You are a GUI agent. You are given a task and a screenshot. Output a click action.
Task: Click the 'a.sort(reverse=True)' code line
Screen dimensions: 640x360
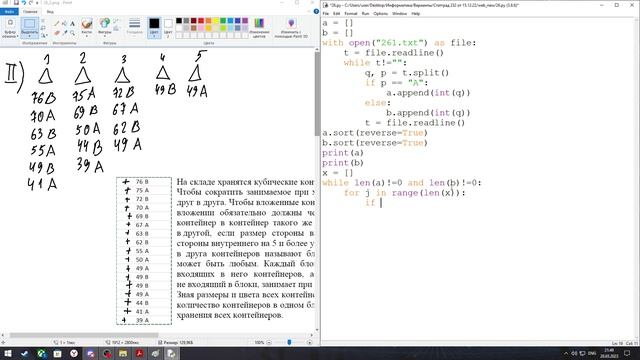375,133
